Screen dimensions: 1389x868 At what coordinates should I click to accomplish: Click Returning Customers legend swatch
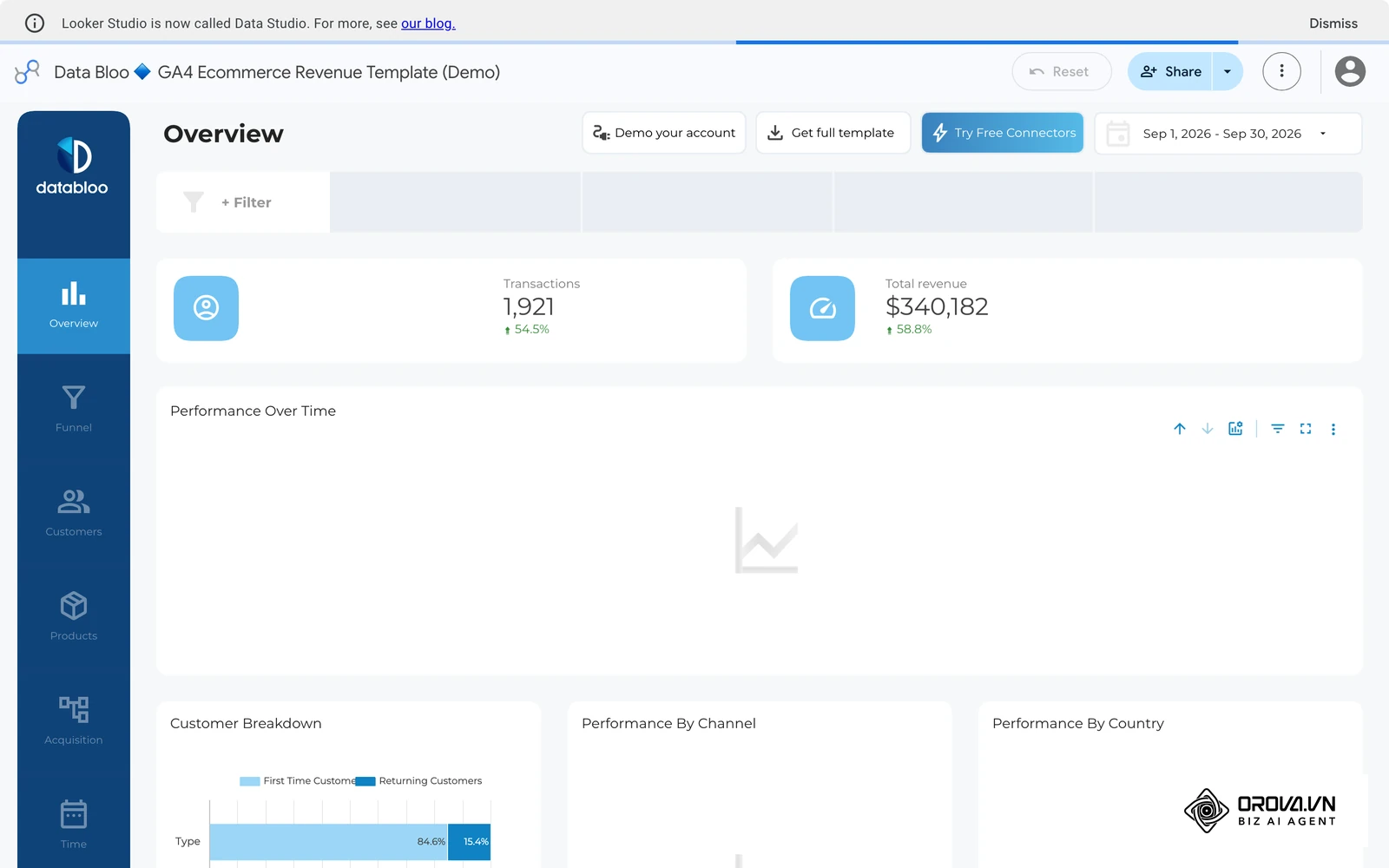(365, 781)
